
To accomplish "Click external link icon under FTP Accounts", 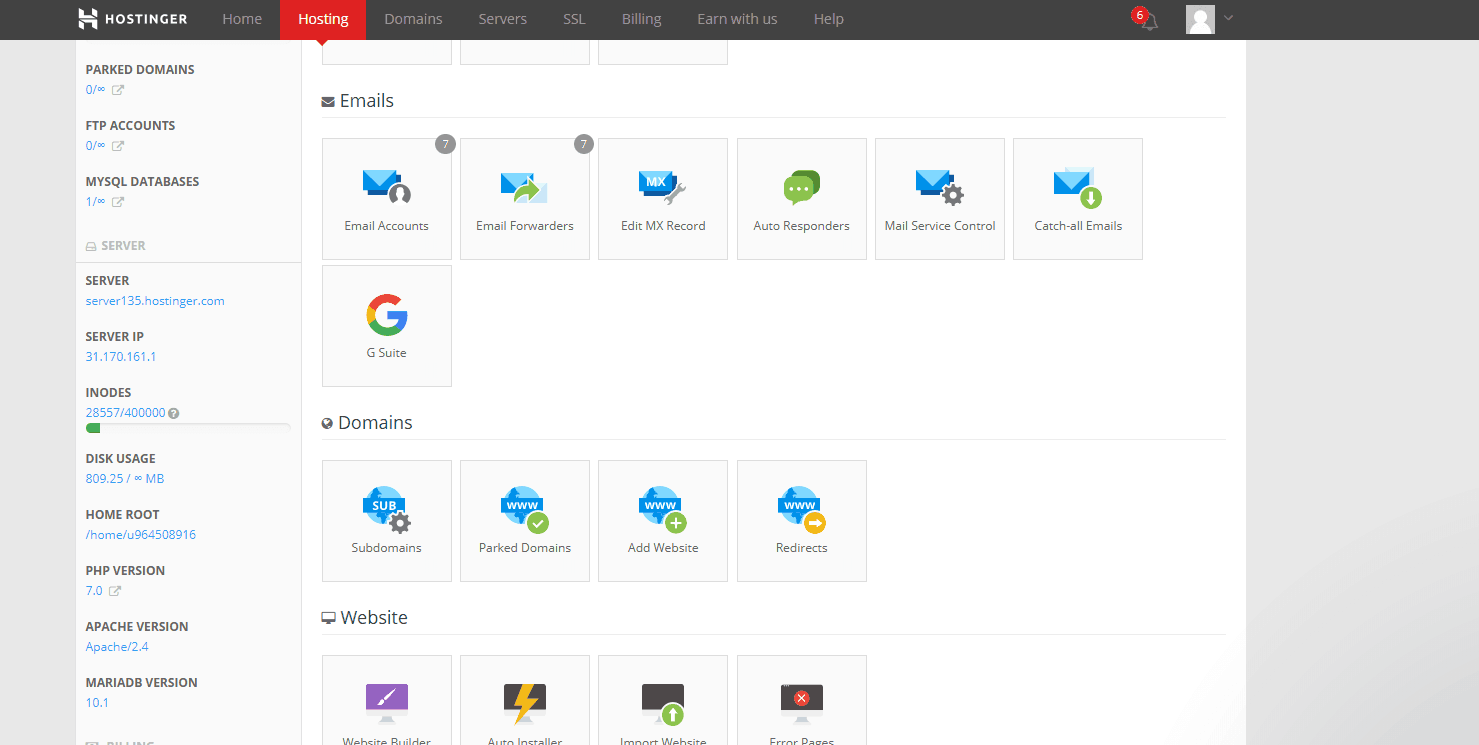I will pos(117,146).
